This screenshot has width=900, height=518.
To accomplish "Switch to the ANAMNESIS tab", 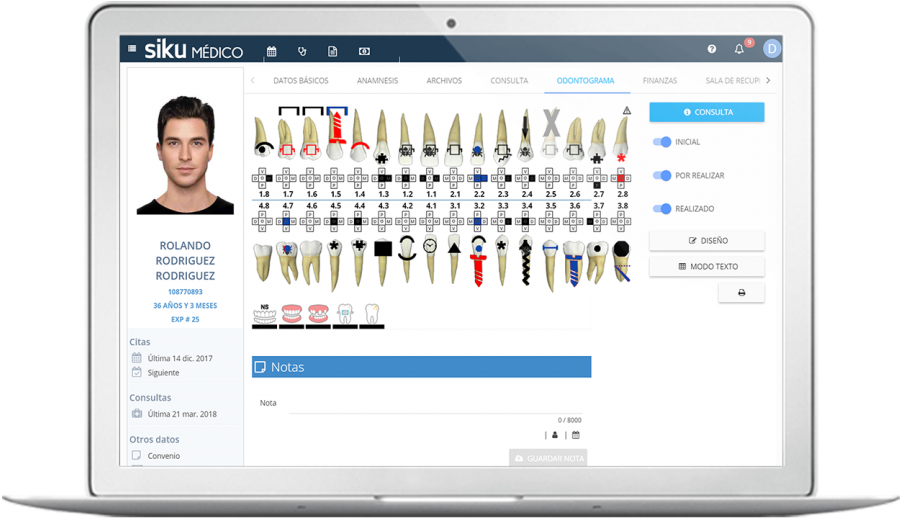I will pyautogui.click(x=377, y=80).
